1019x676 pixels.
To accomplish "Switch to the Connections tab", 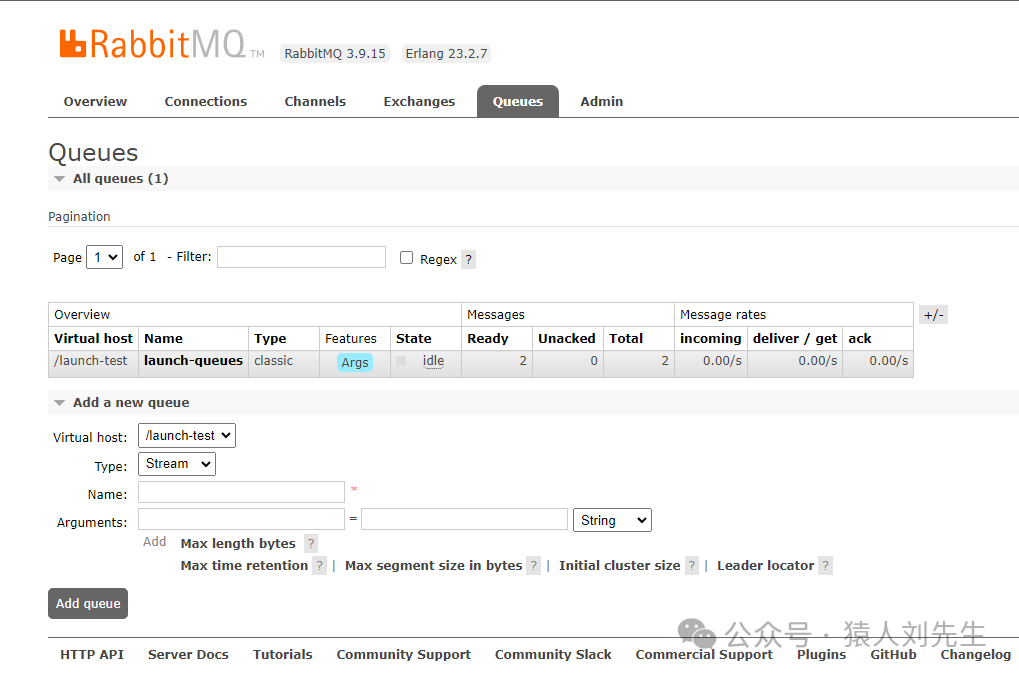I will [x=206, y=101].
